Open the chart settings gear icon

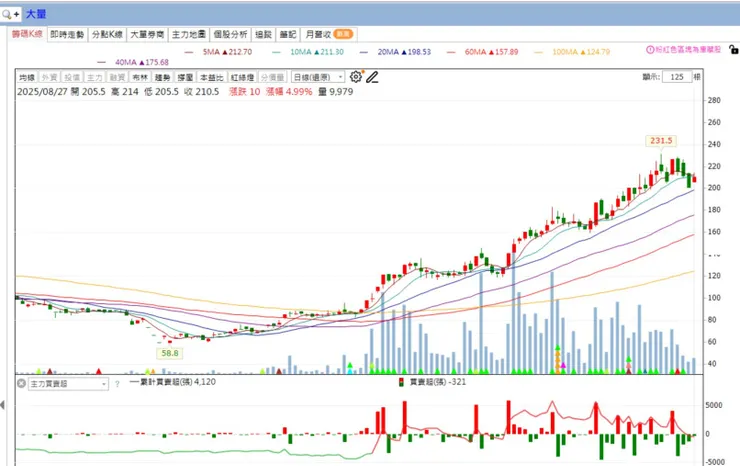356,76
